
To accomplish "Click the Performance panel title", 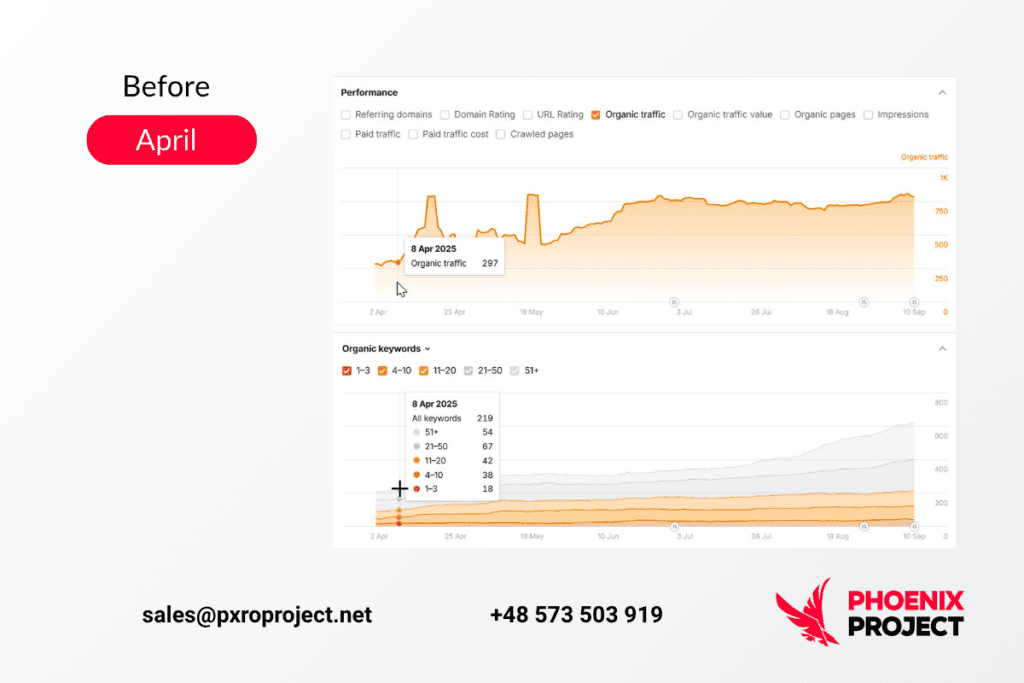I will pyautogui.click(x=369, y=93).
